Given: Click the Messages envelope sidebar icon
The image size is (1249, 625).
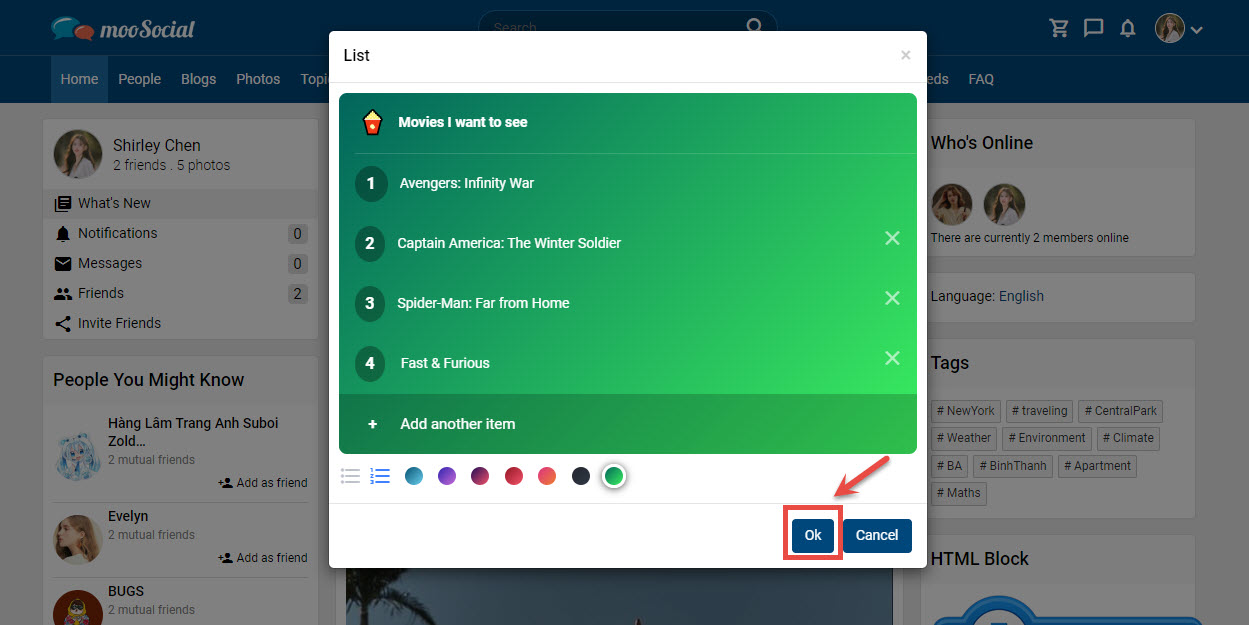Looking at the screenshot, I should [x=63, y=264].
